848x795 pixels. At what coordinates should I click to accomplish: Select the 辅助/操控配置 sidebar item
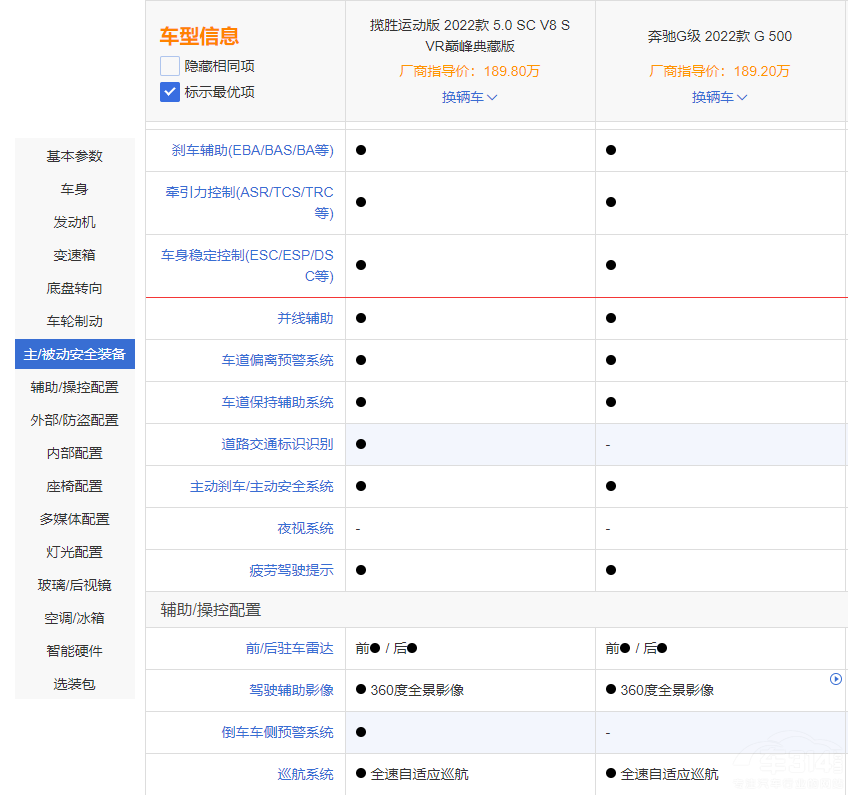click(73, 387)
